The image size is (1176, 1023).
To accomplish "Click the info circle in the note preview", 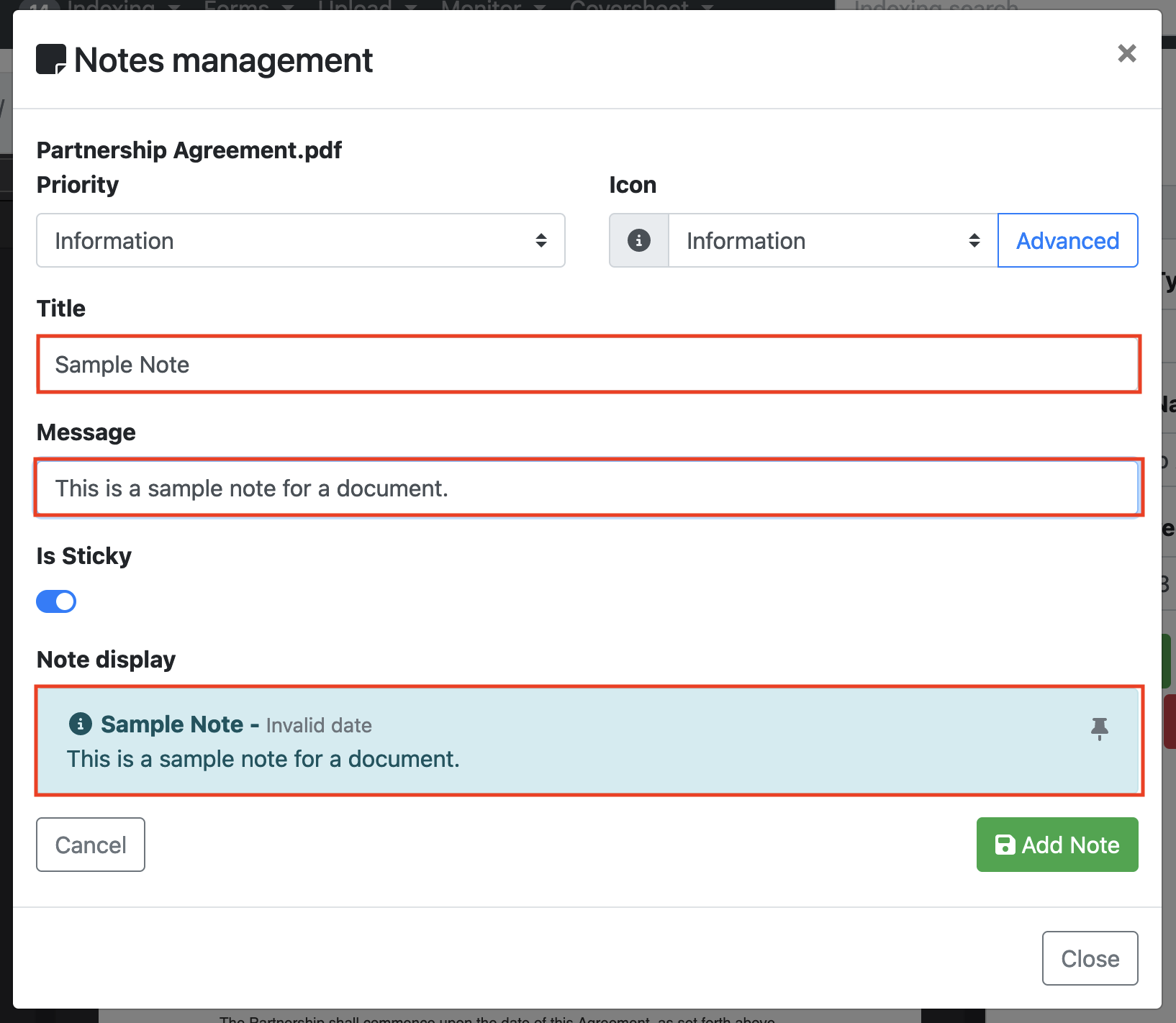I will [80, 724].
